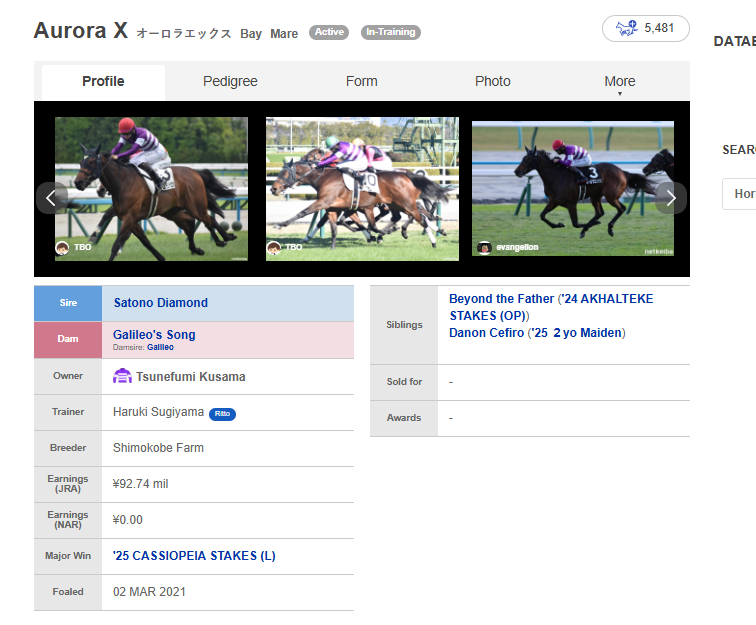756x625 pixels.
Task: Open the Profile tab
Action: pyautogui.click(x=103, y=82)
